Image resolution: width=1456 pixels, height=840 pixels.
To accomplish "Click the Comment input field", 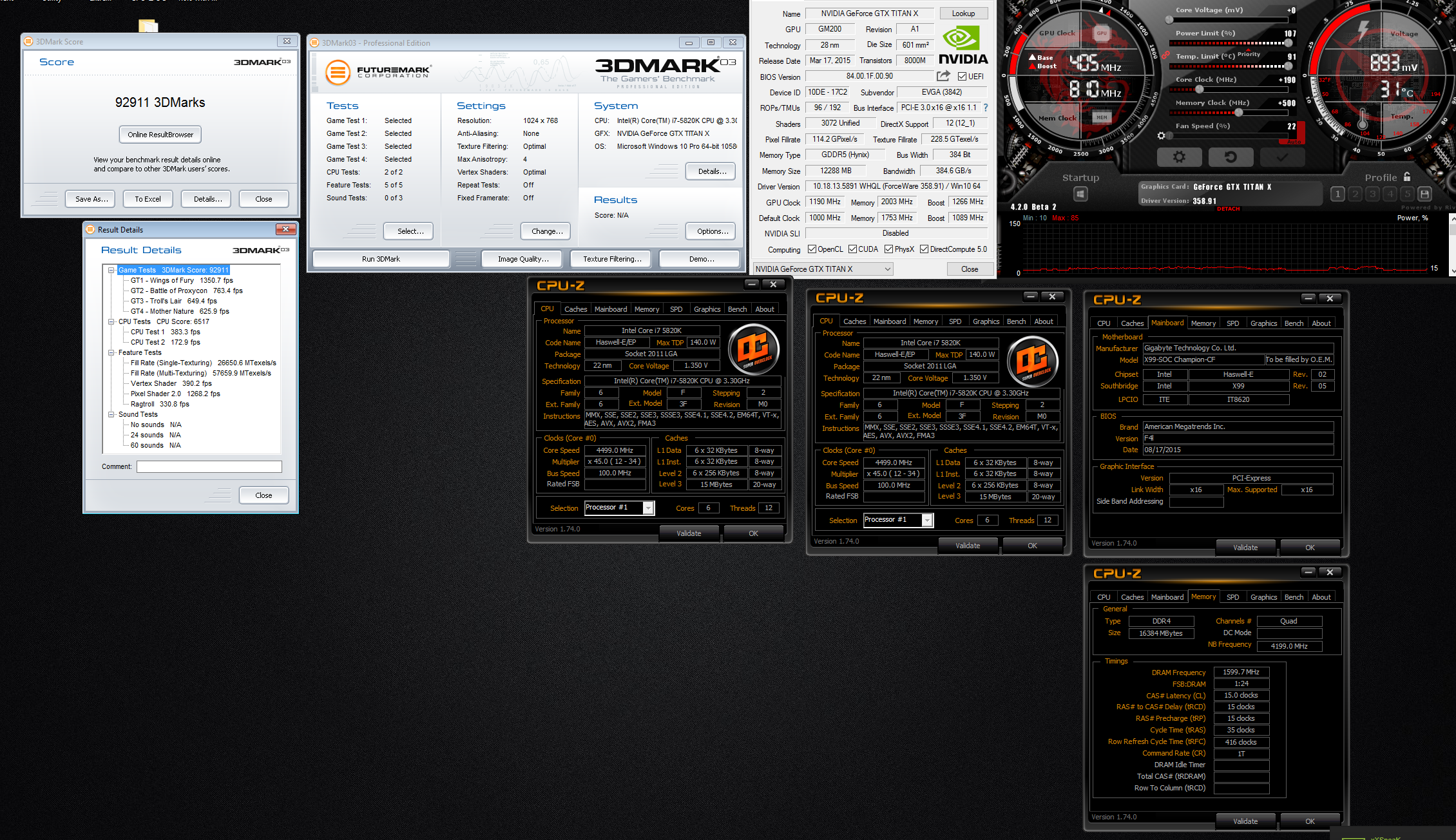I will (x=209, y=466).
